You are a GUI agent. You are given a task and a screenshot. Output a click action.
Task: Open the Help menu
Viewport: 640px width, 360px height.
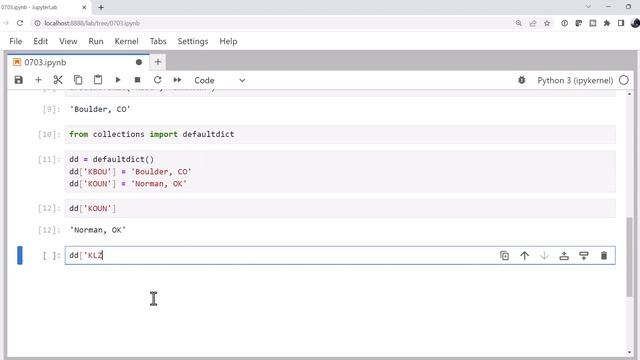pyautogui.click(x=228, y=41)
